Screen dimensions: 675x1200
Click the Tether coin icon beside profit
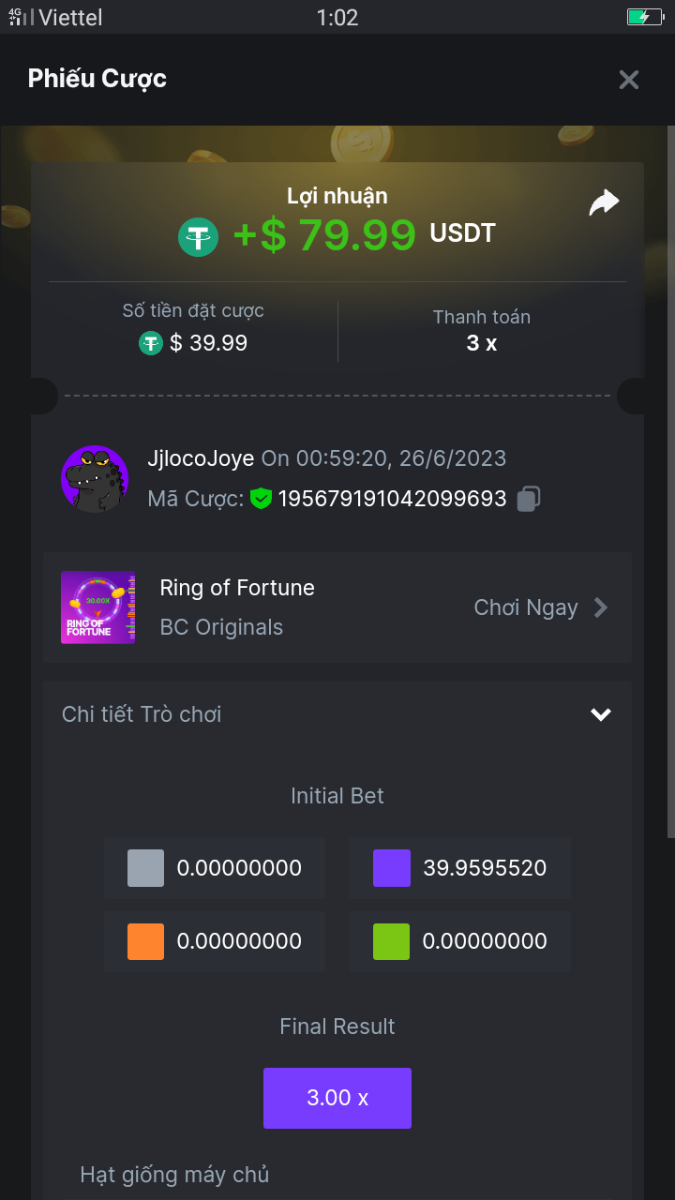pyautogui.click(x=198, y=236)
